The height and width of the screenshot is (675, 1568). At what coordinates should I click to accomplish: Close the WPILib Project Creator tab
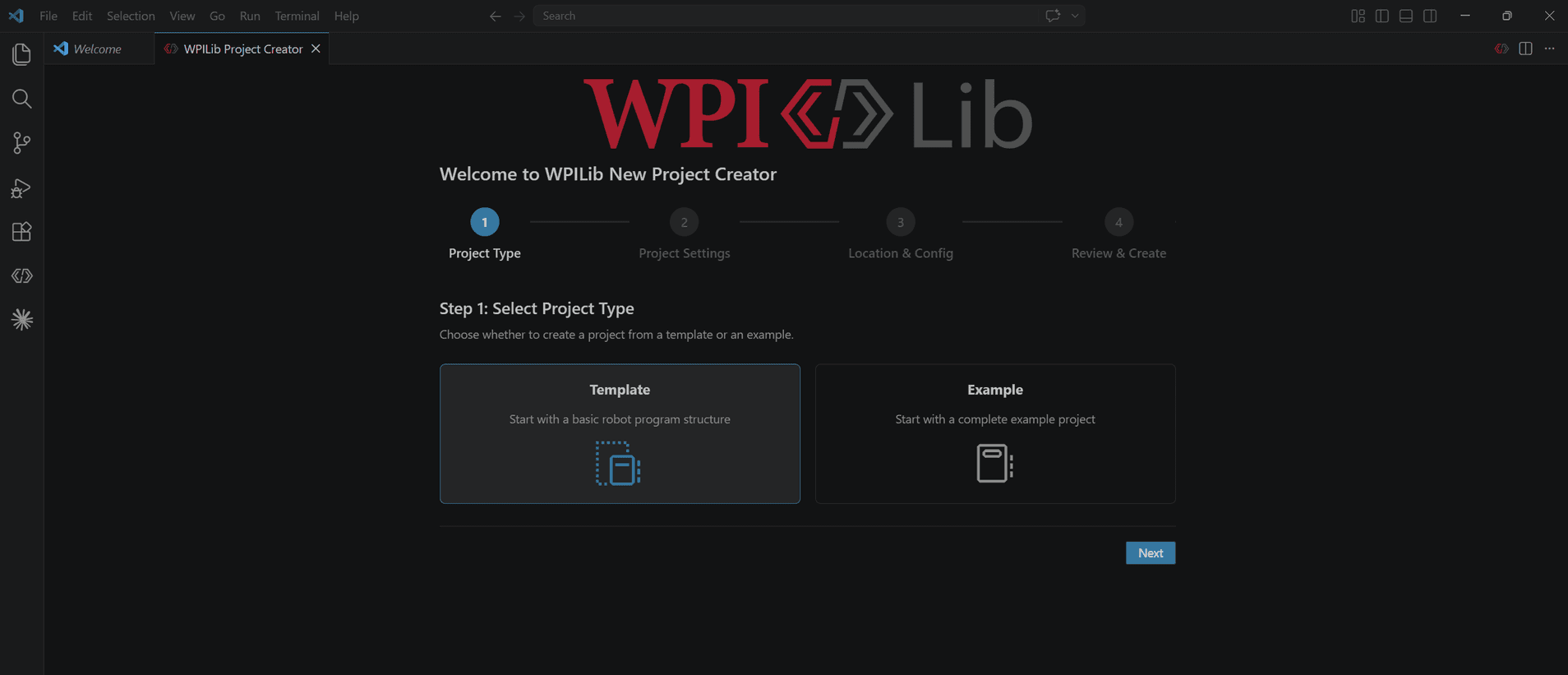(x=316, y=49)
